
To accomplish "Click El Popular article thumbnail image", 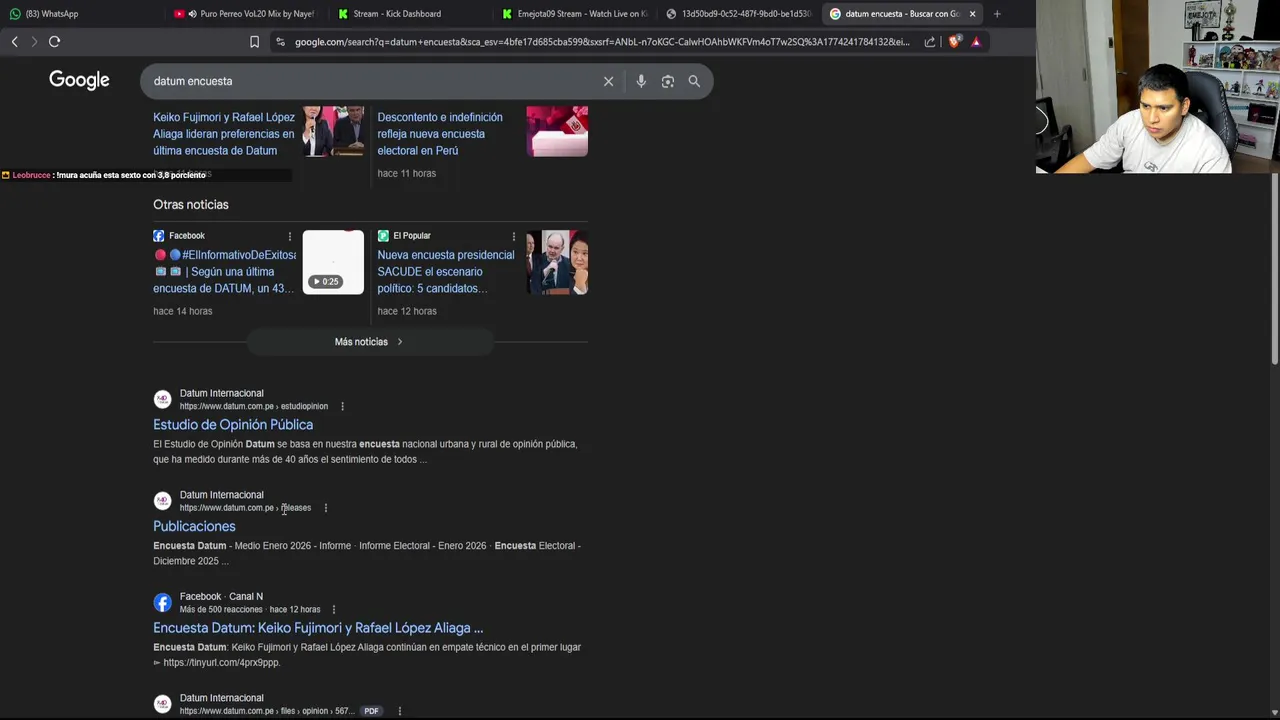I will 557,262.
